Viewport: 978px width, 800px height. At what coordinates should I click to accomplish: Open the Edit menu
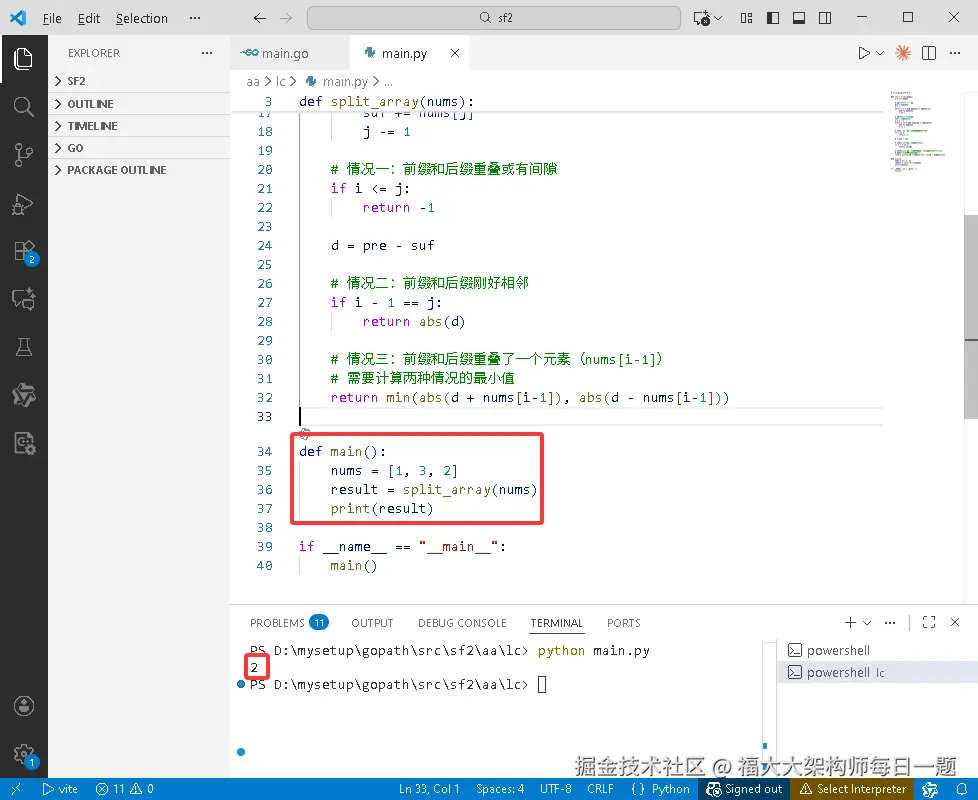[89, 18]
